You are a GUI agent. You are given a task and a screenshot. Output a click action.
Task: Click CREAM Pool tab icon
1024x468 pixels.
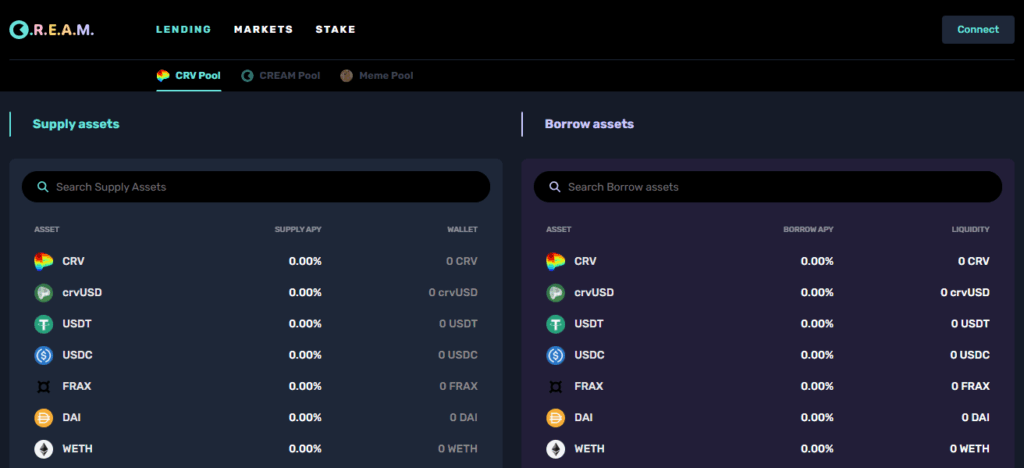[x=247, y=76]
